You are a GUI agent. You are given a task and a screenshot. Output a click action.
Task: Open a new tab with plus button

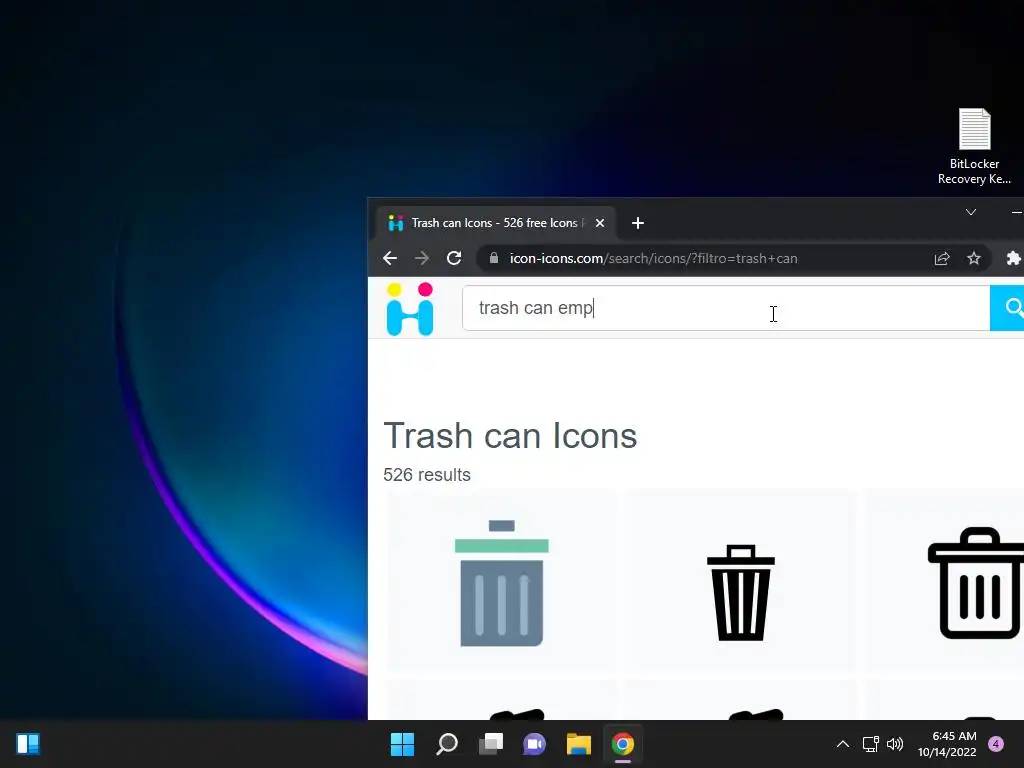(638, 223)
